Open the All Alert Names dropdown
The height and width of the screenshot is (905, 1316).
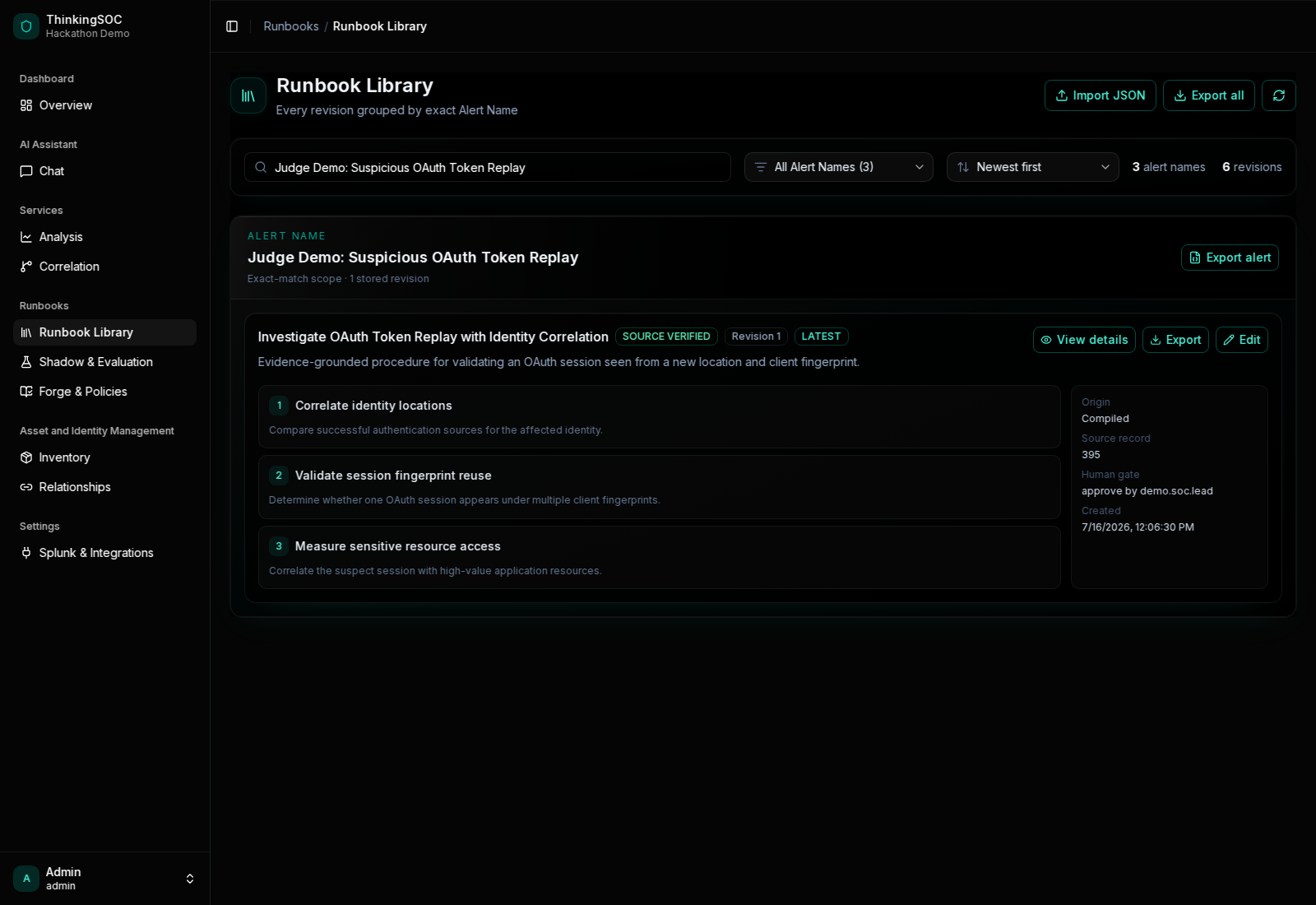[839, 167]
